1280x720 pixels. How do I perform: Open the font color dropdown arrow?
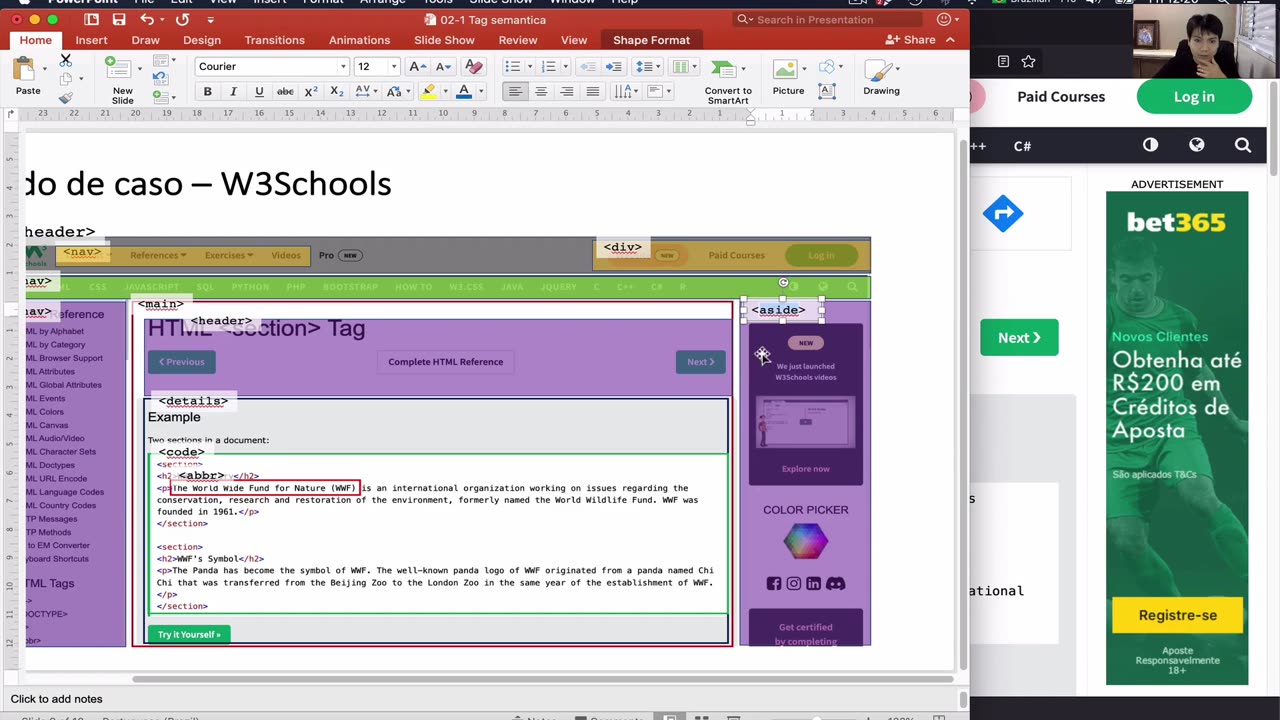(x=480, y=92)
